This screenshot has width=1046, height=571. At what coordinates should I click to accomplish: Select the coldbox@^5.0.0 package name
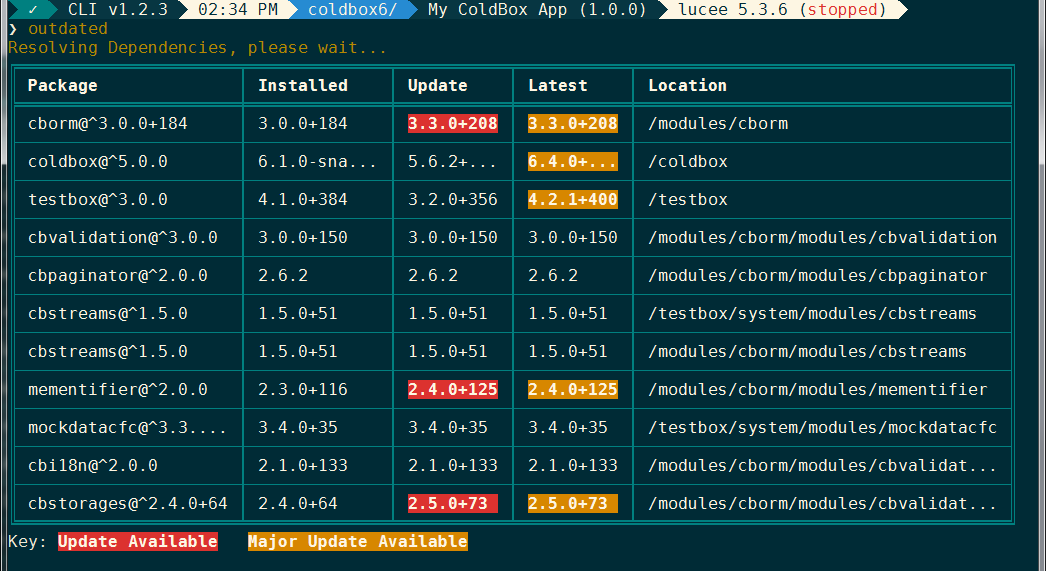pos(98,162)
